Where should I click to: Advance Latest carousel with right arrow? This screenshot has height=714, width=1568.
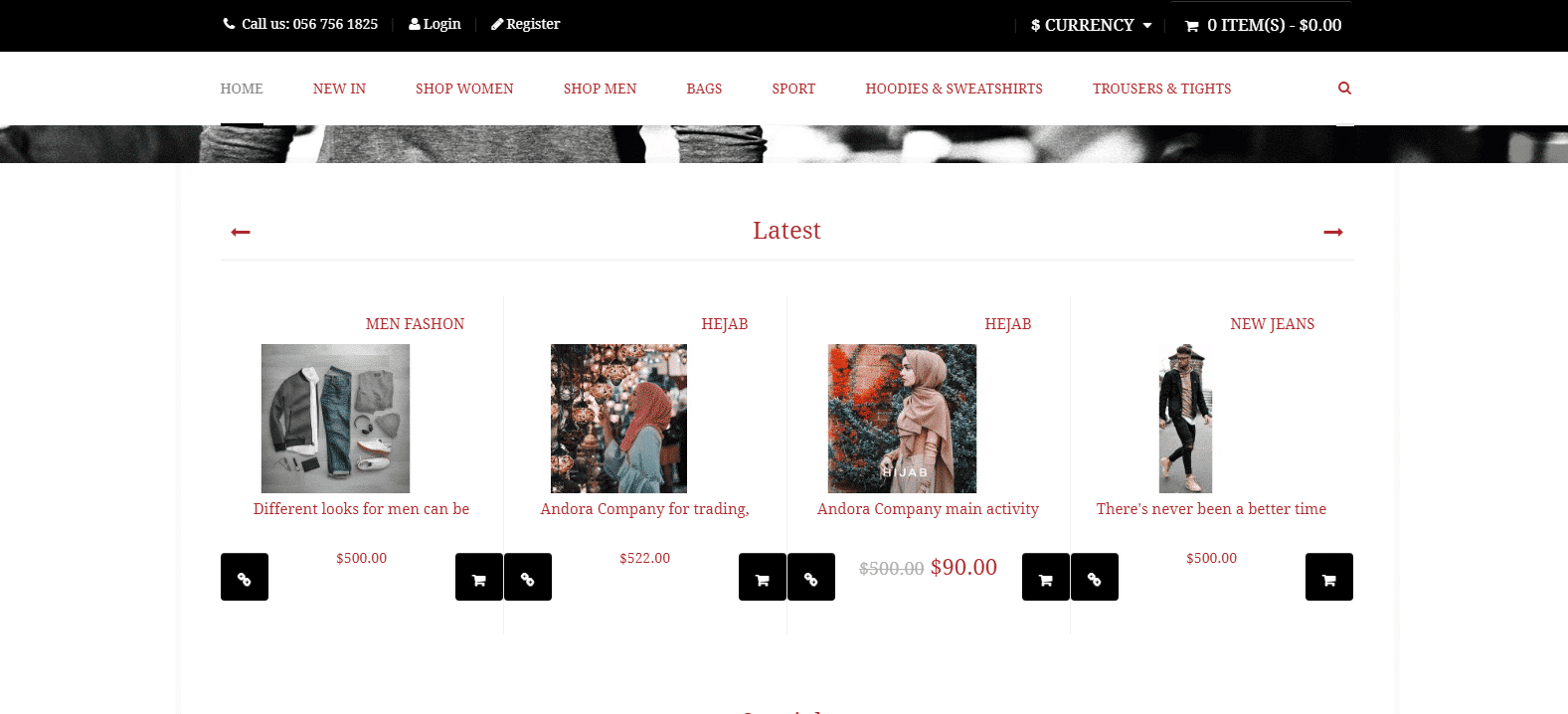(x=1333, y=232)
